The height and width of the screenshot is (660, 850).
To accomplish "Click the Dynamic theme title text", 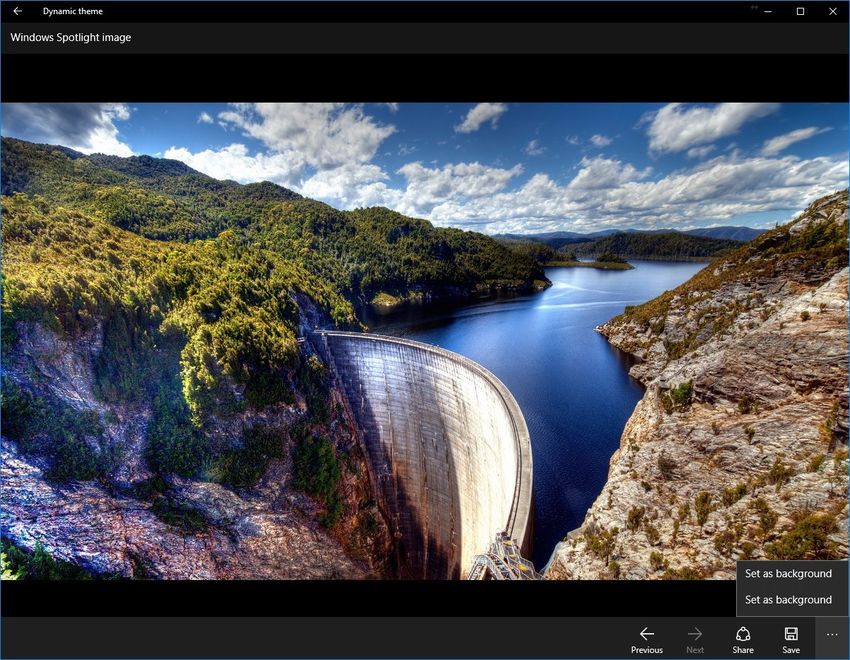I will click(x=74, y=11).
